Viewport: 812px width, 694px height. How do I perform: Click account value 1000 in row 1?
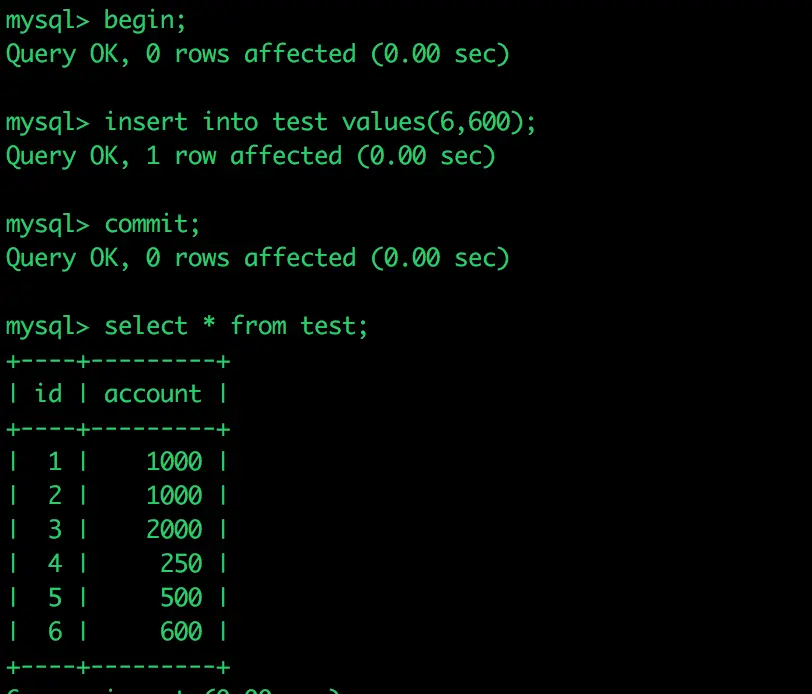point(174,461)
